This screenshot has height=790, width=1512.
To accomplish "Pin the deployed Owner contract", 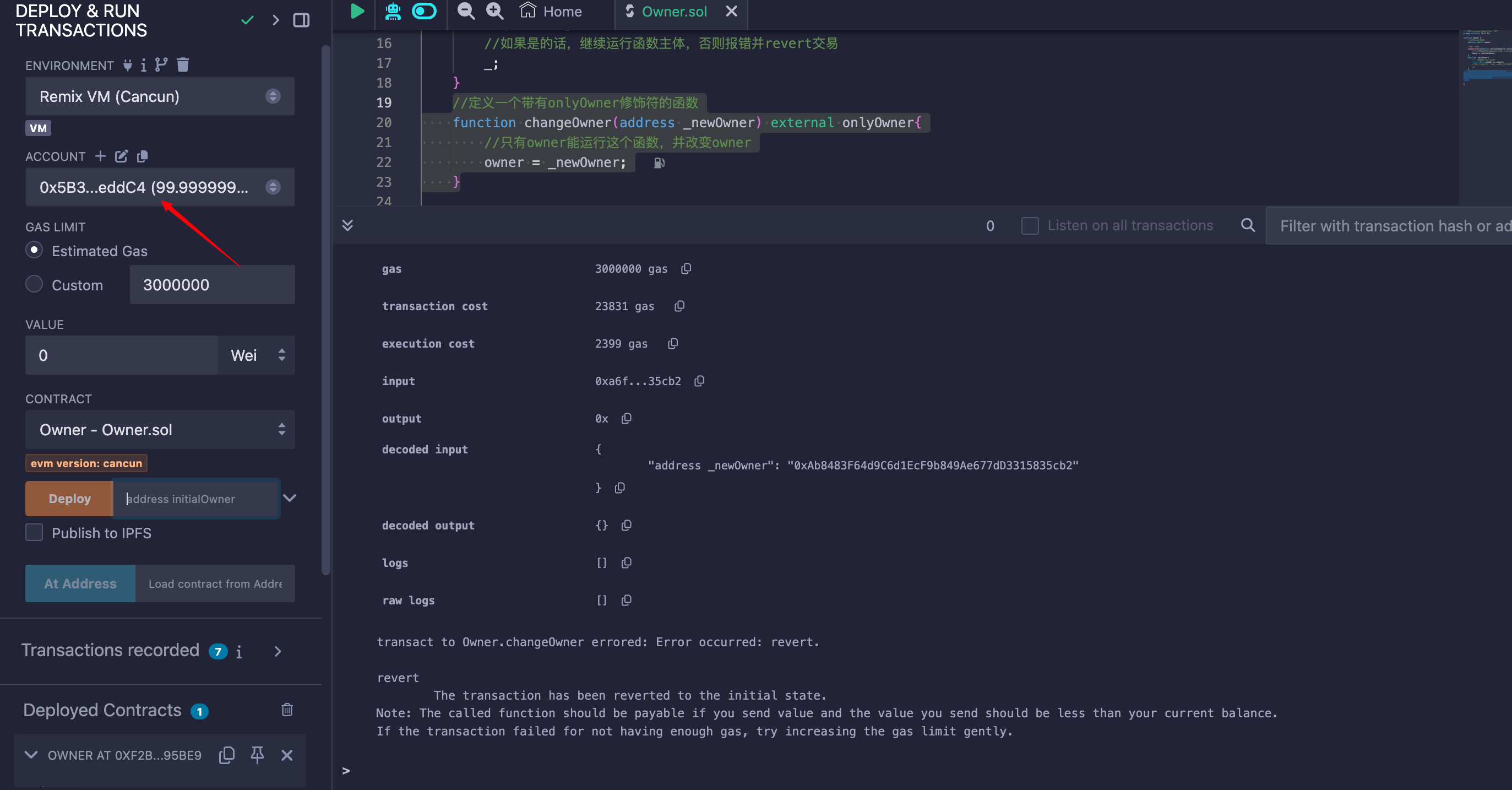I will click(257, 755).
